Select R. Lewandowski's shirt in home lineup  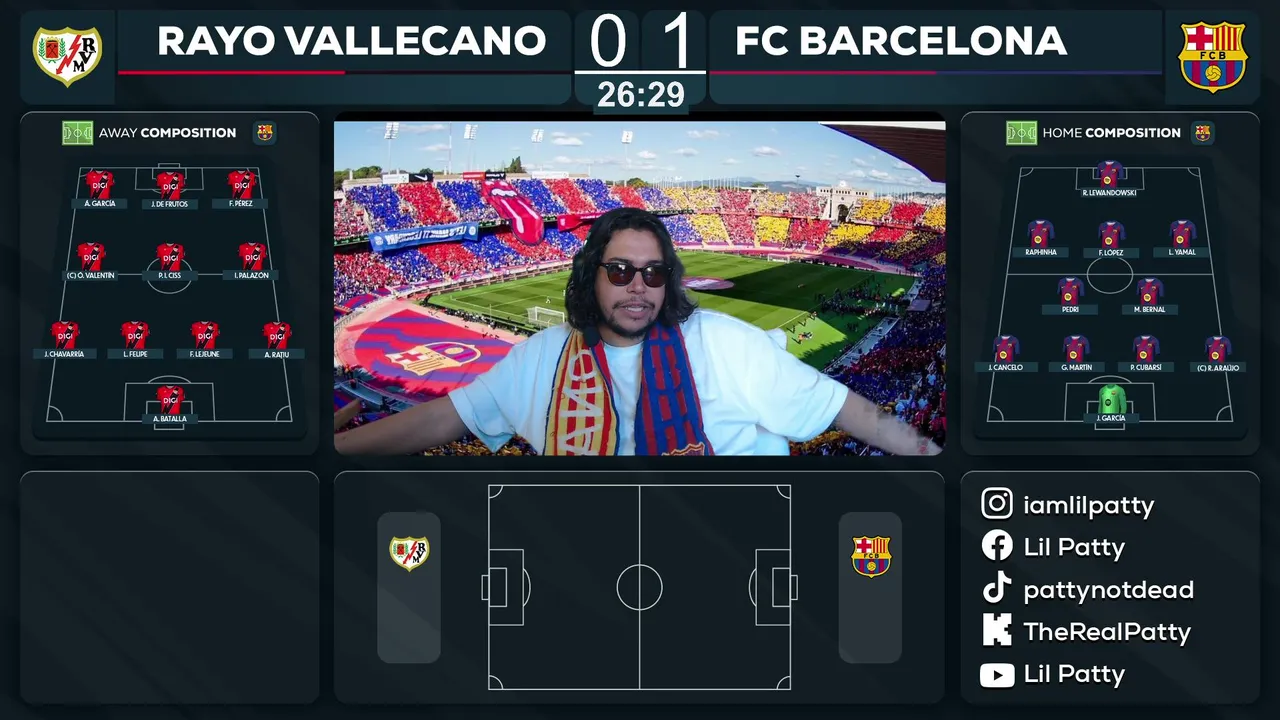pyautogui.click(x=1110, y=173)
